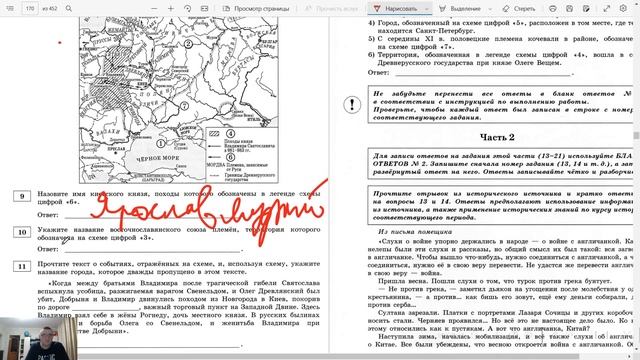Print the PDF document
640x360 pixels.
point(553,9)
